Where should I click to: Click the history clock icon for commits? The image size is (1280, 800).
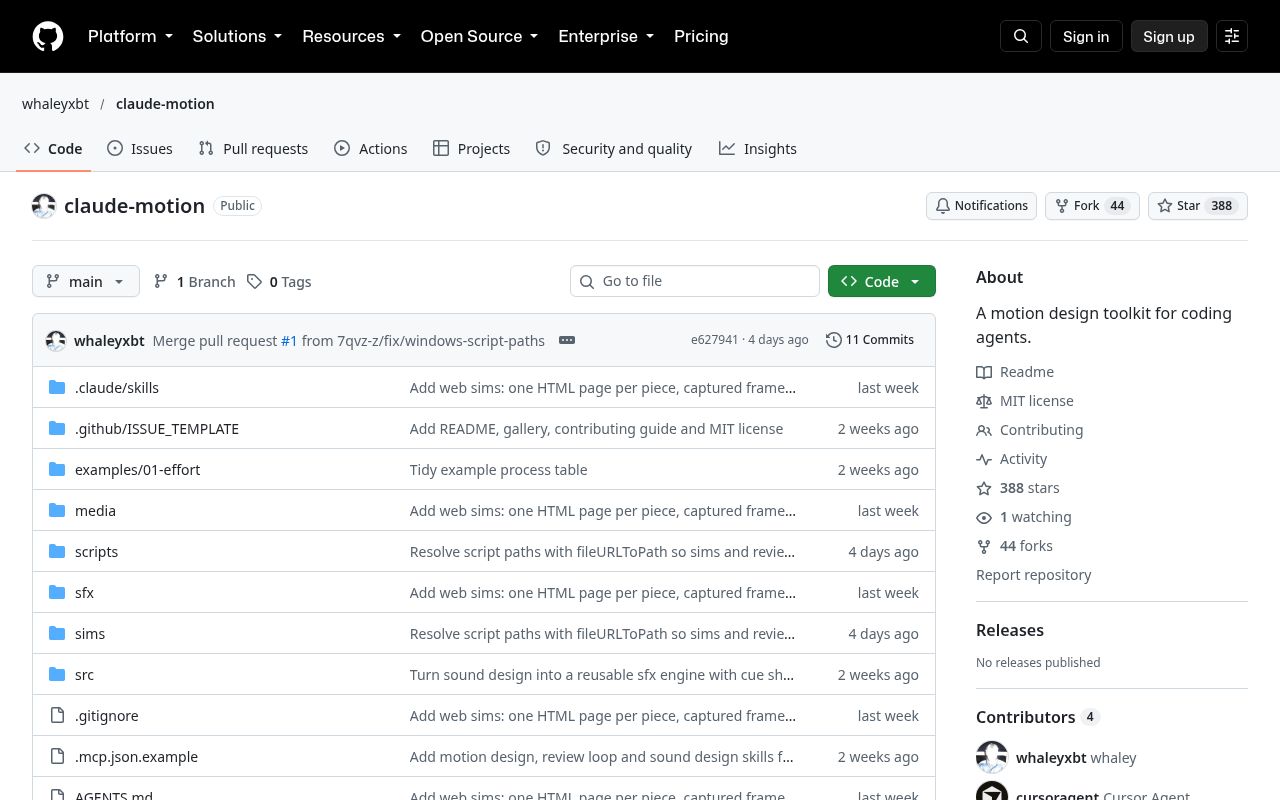point(833,340)
